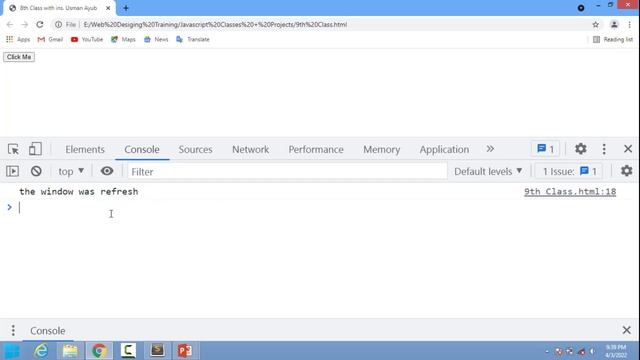Click the 1 Issue link in console toolbar
Viewport: 640px width, 360px height.
[x=569, y=171]
